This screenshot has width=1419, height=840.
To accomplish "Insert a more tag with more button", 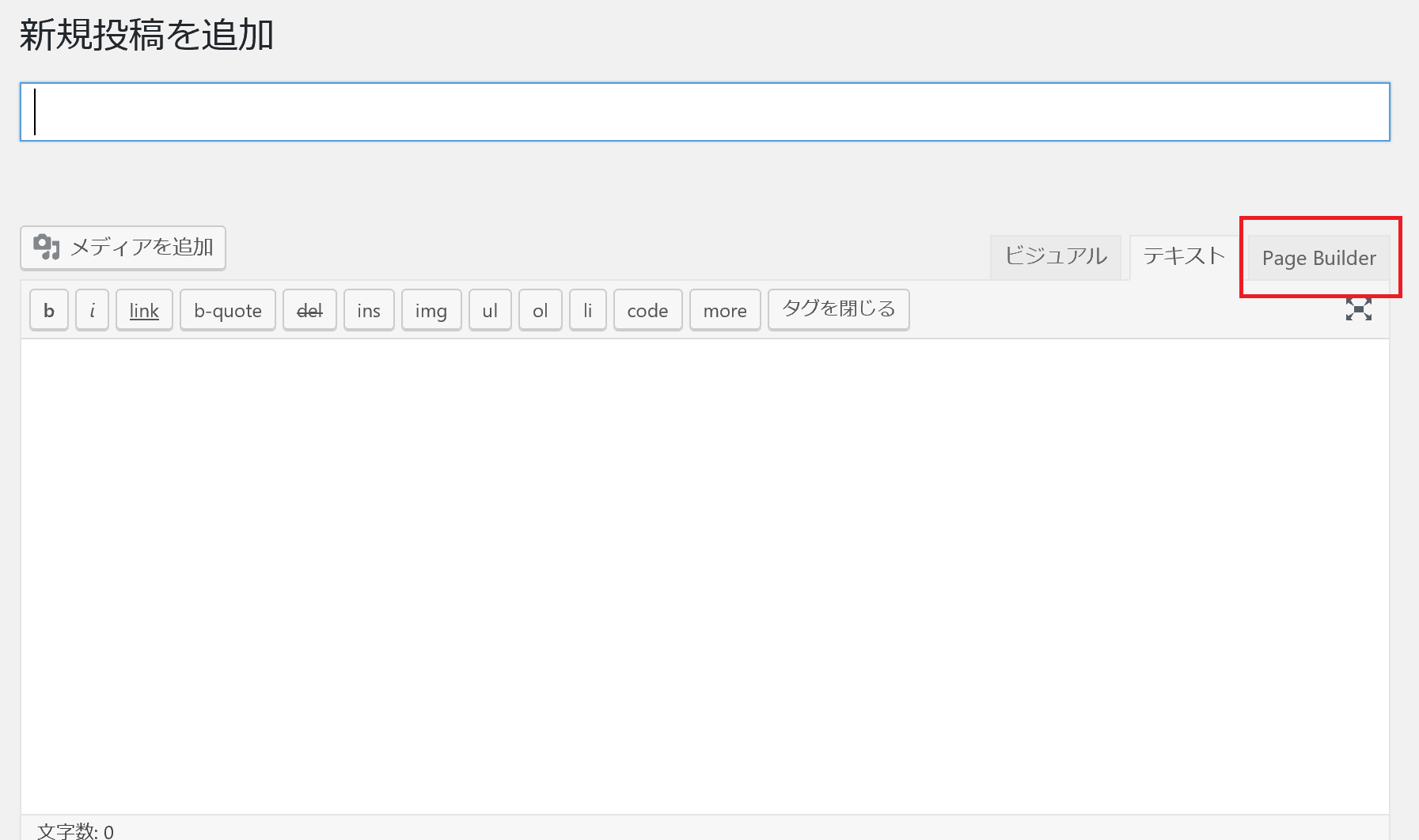I will click(x=725, y=310).
